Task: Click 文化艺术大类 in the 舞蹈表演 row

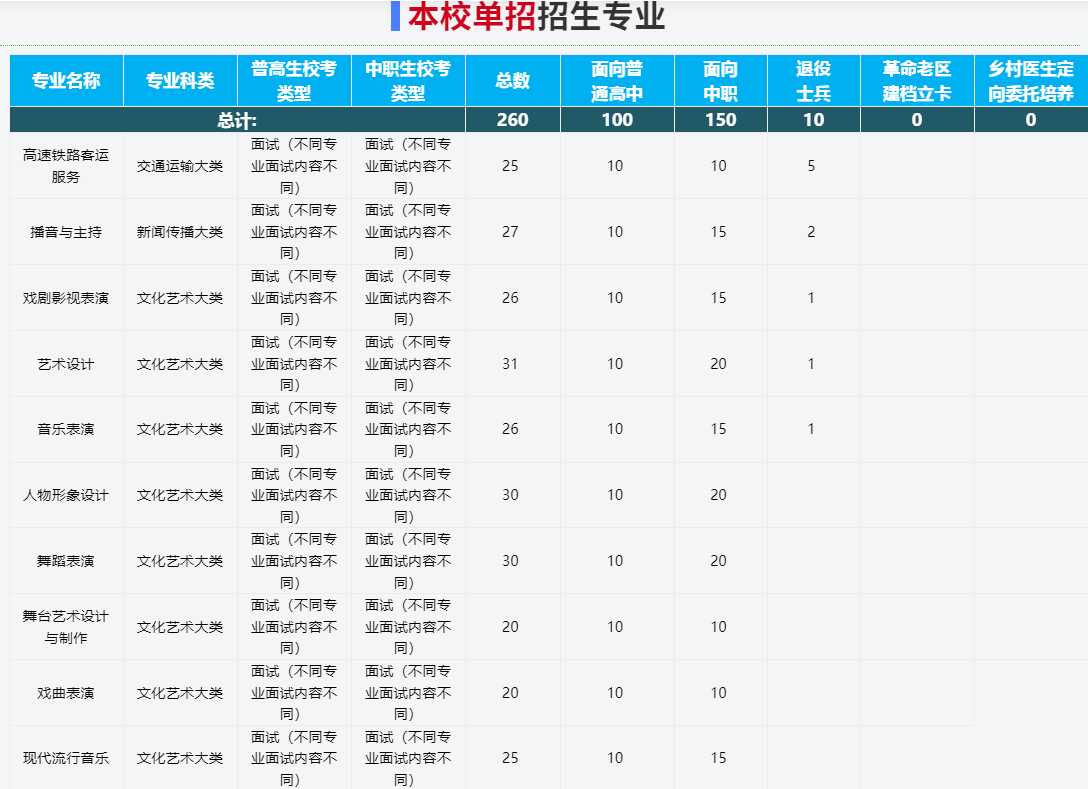Action: pyautogui.click(x=180, y=561)
